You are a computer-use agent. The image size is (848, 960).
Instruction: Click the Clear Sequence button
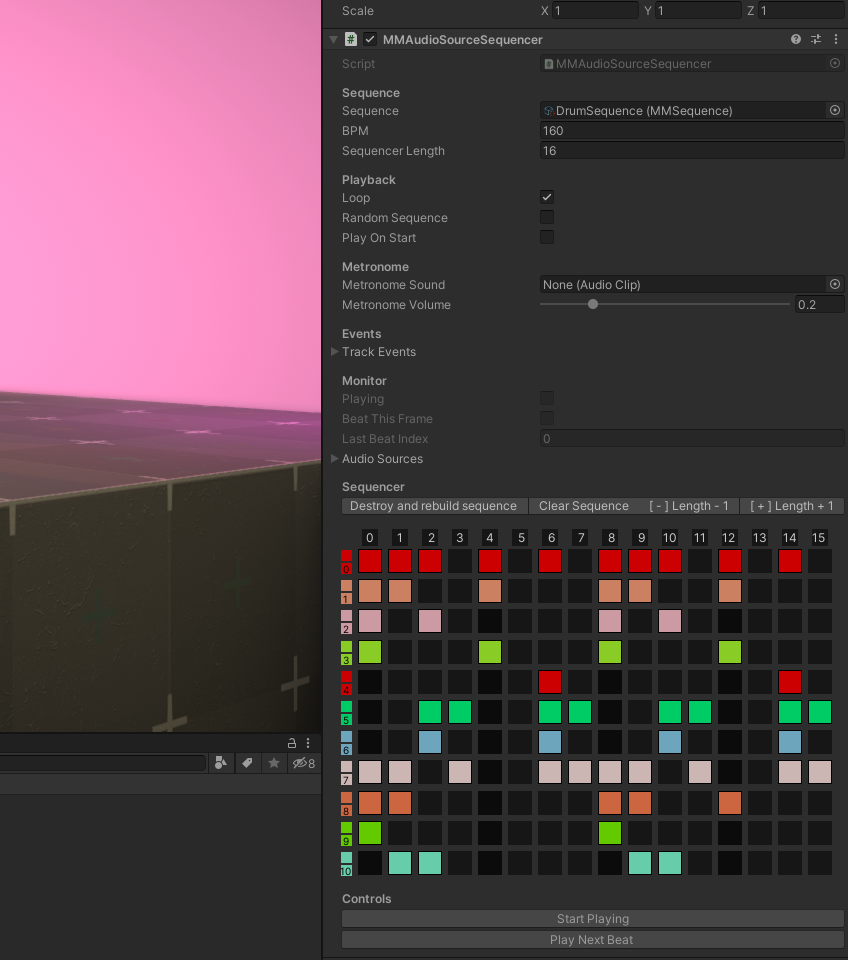point(583,506)
